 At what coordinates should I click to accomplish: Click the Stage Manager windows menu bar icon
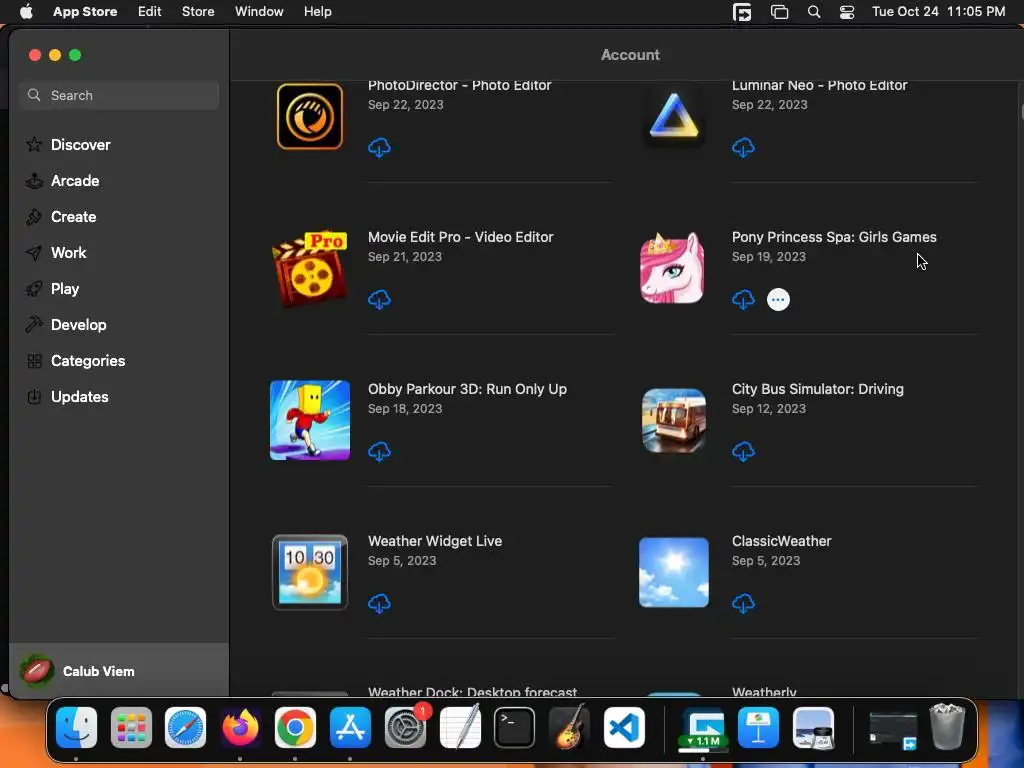pos(780,12)
